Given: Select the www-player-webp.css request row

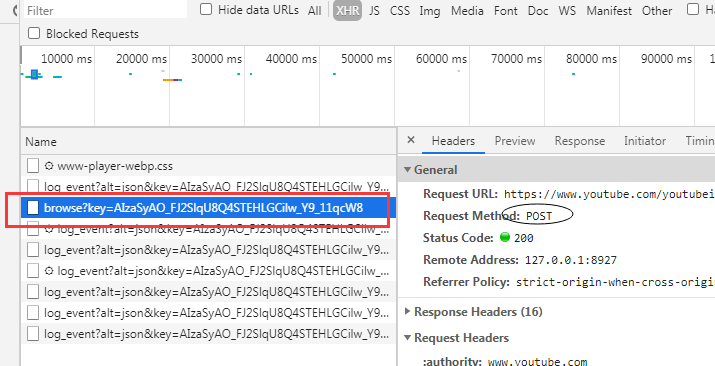Looking at the screenshot, I should pyautogui.click(x=208, y=166).
